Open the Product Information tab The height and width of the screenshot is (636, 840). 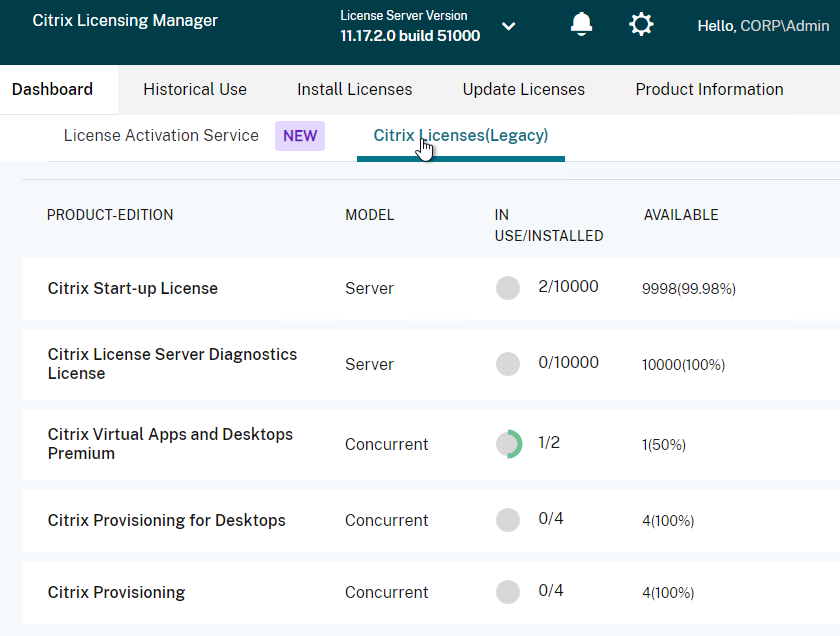[x=709, y=89]
